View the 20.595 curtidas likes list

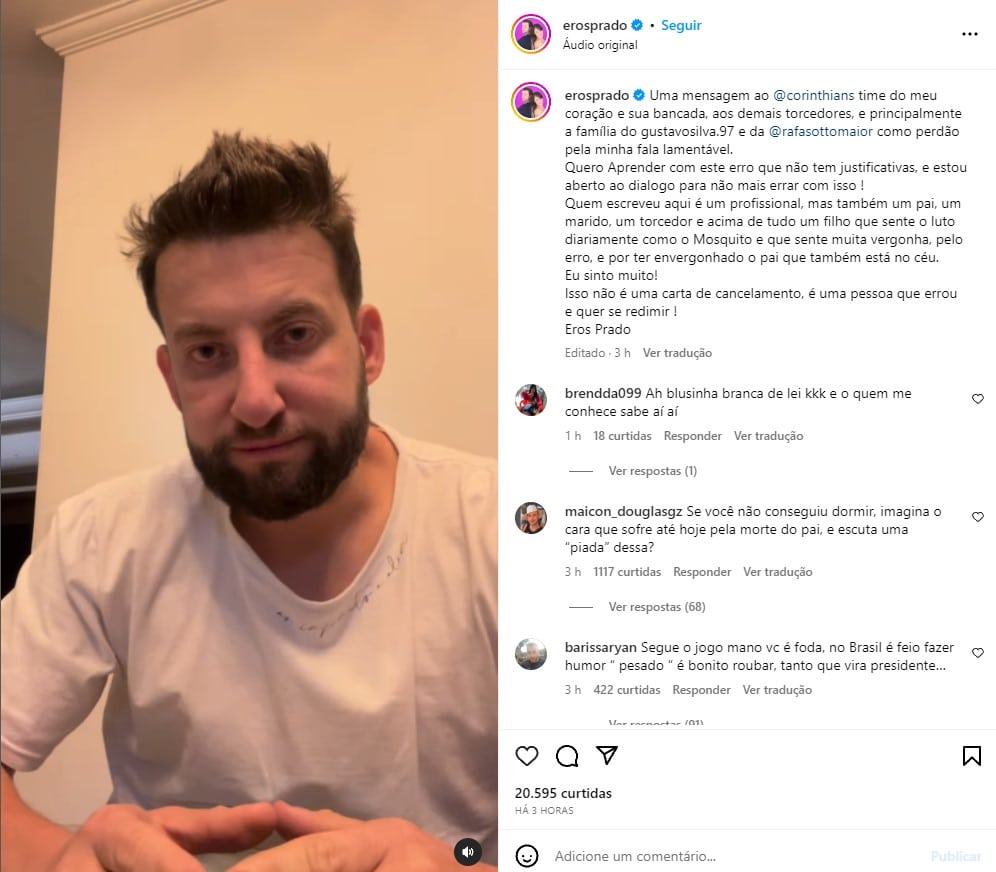tap(563, 793)
